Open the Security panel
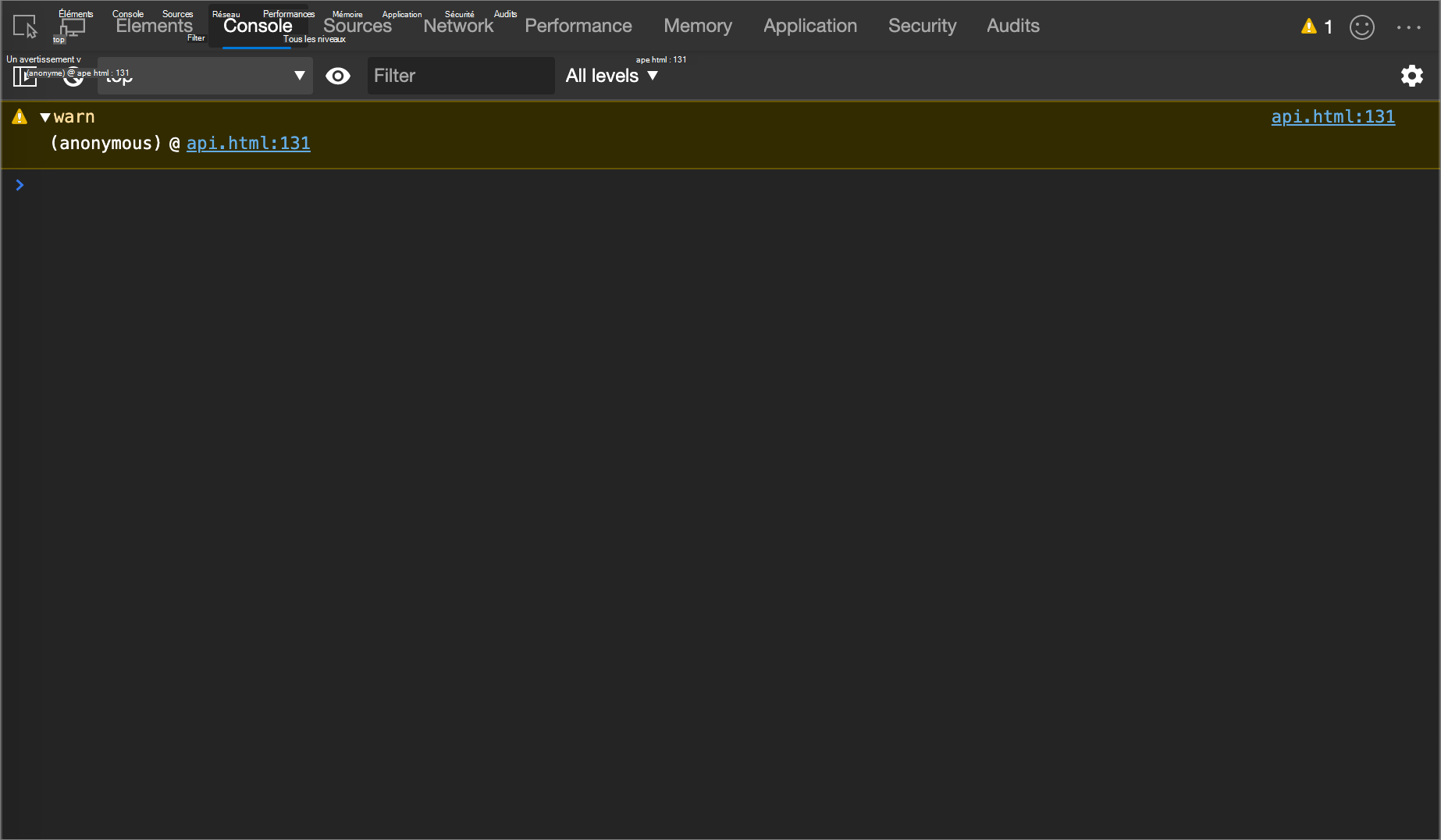Viewport: 1441px width, 840px height. [x=922, y=26]
